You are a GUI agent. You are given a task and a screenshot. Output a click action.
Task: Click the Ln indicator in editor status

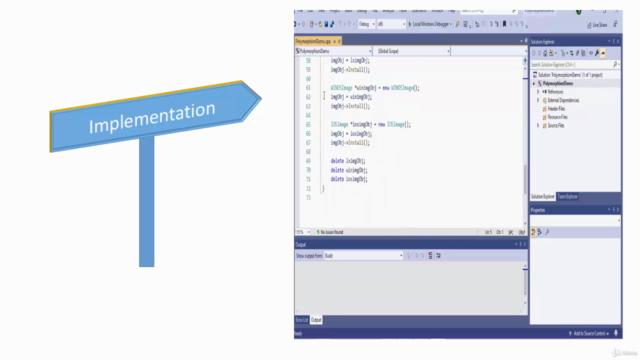point(488,232)
